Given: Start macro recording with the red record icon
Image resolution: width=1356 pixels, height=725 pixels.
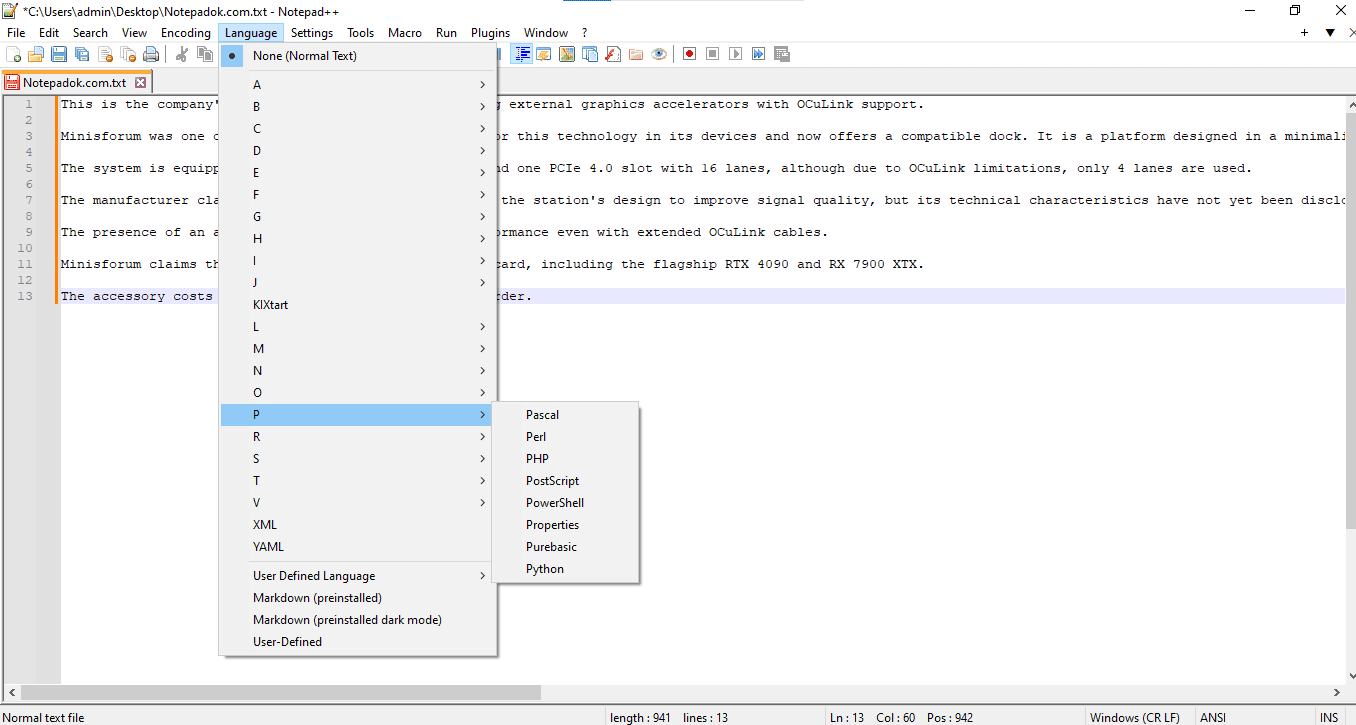Looking at the screenshot, I should point(689,54).
